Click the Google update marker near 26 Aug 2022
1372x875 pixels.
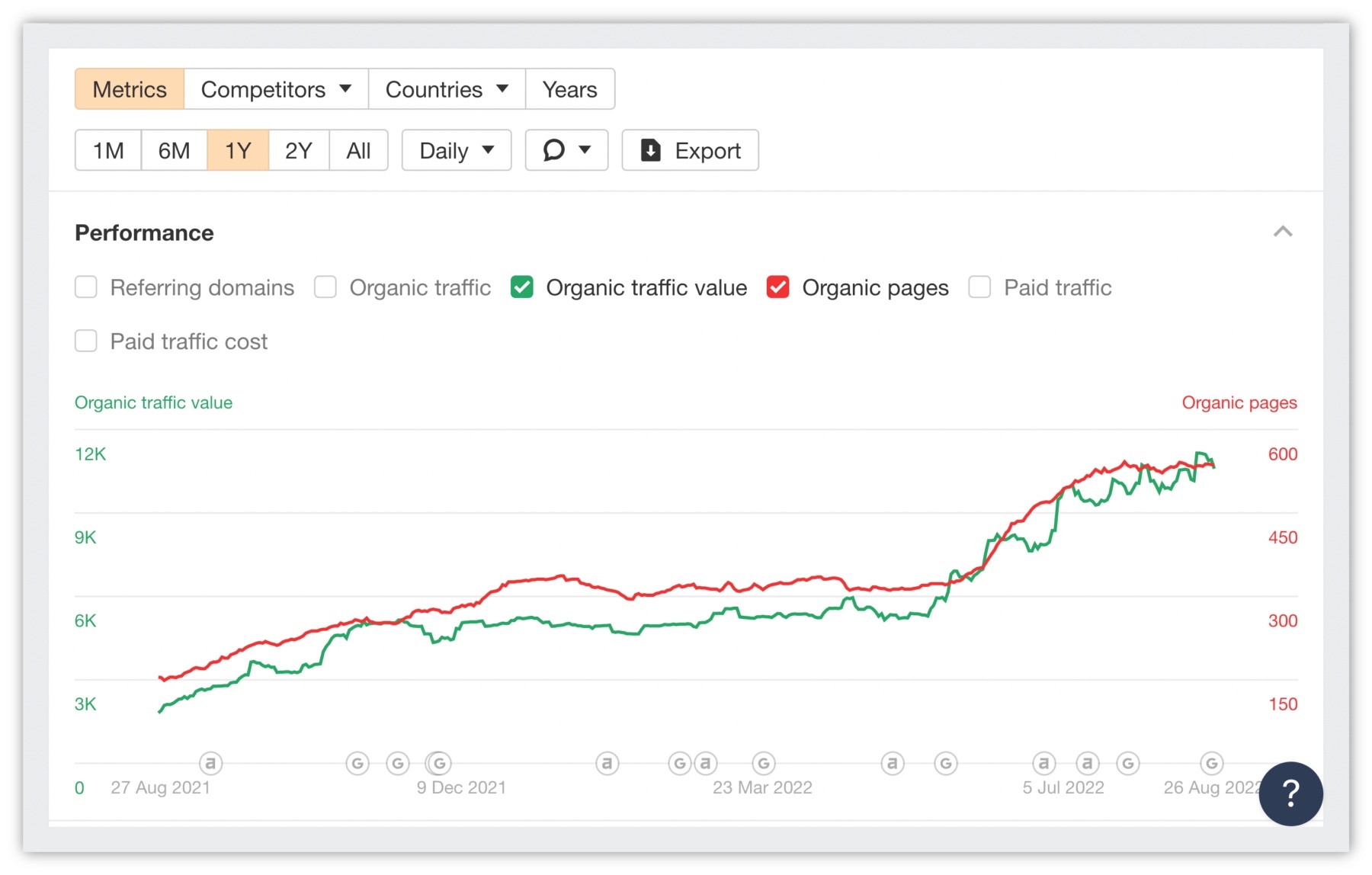(1210, 763)
